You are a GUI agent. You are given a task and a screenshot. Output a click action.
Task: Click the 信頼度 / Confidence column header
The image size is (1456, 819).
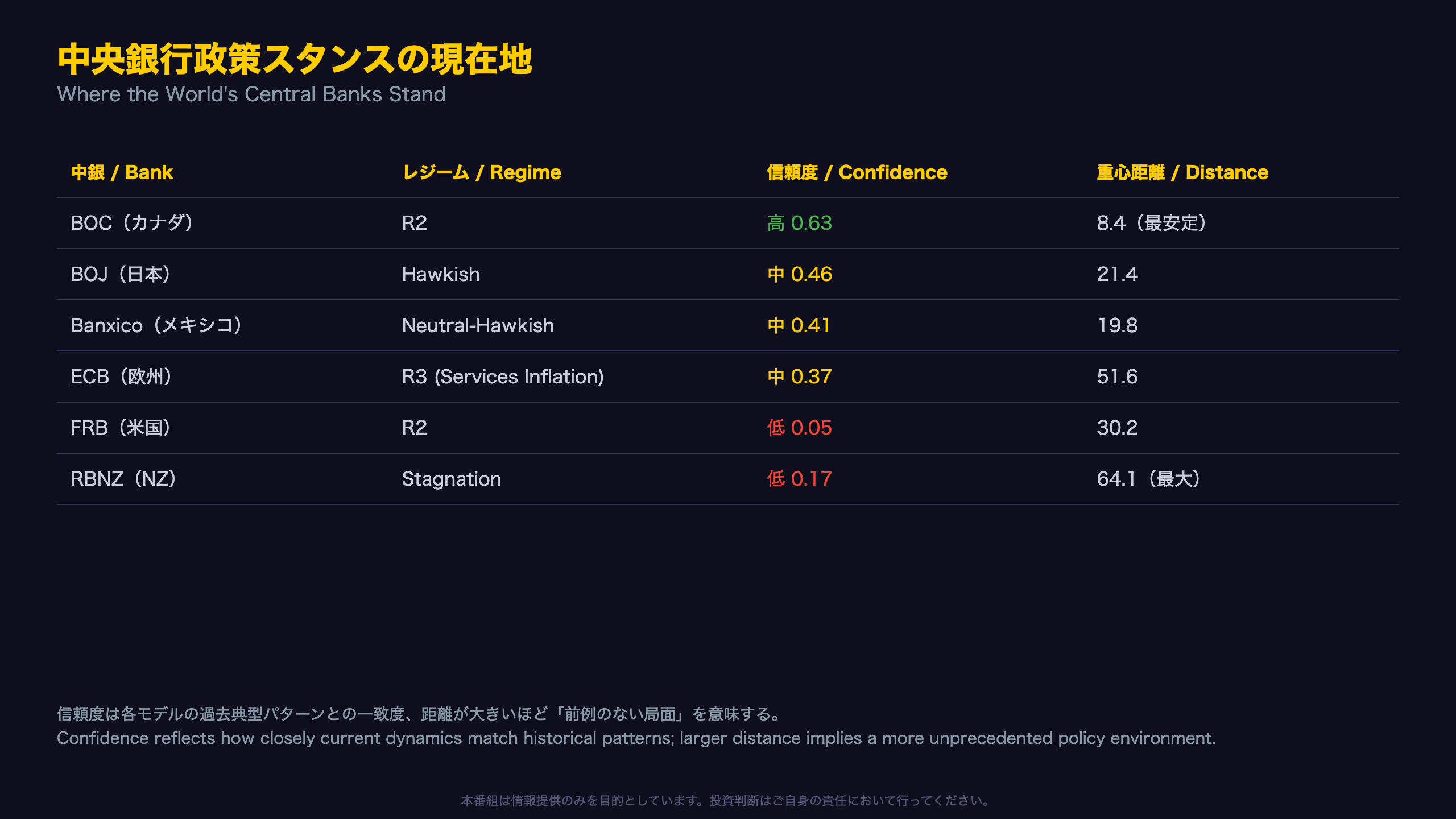(857, 172)
